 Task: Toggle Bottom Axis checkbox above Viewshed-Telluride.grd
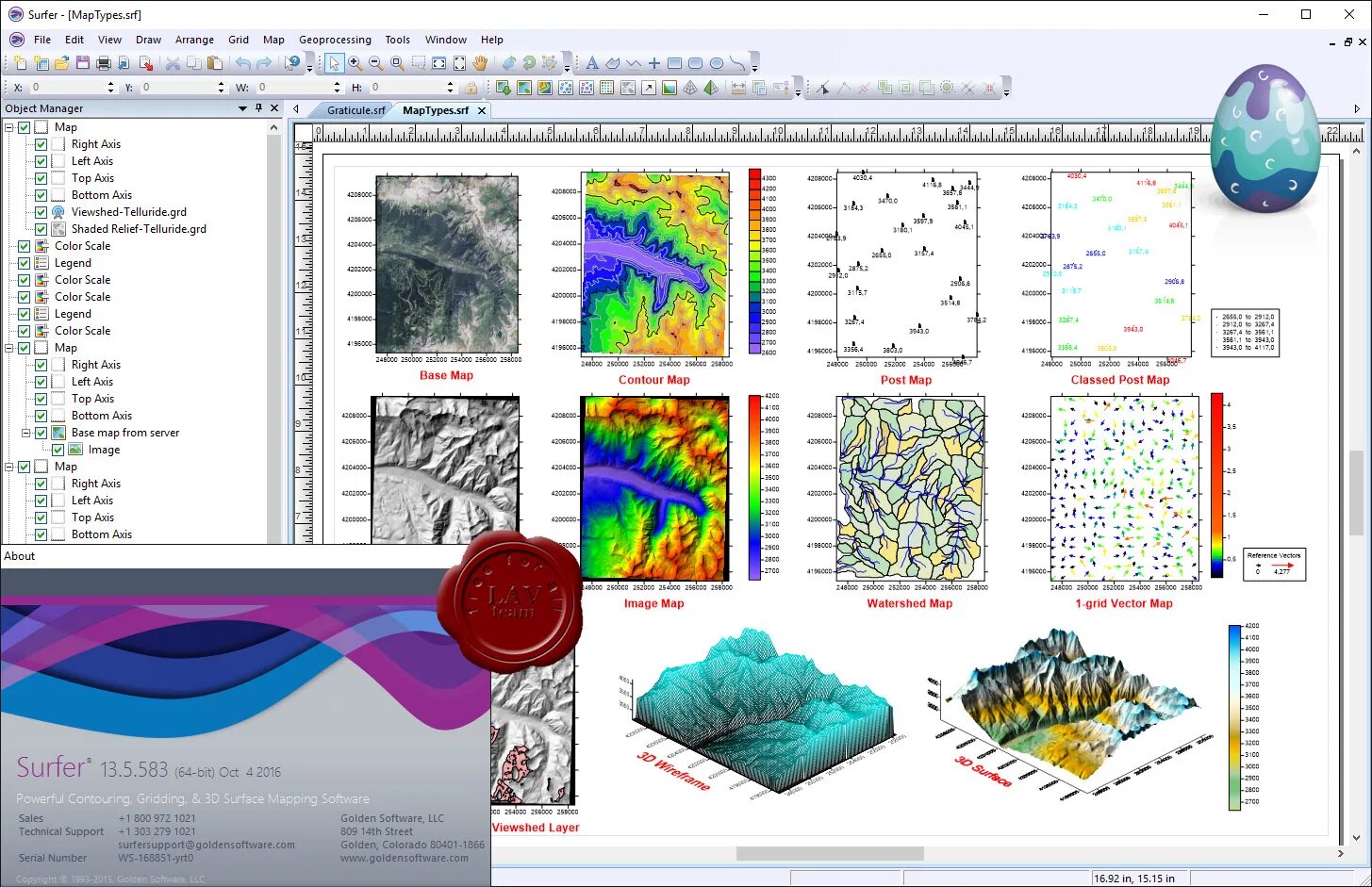41,195
